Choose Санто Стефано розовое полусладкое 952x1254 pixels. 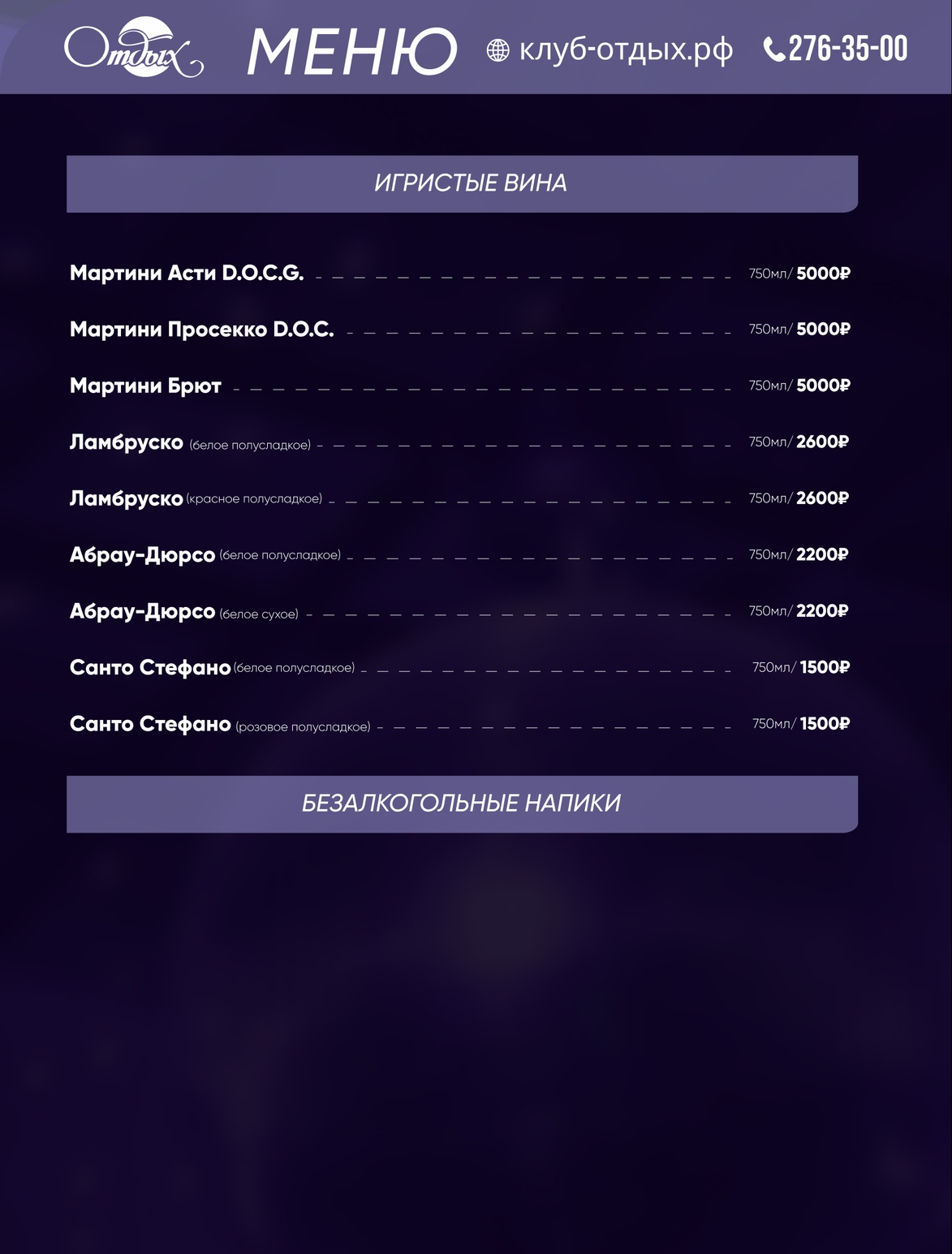[219, 724]
